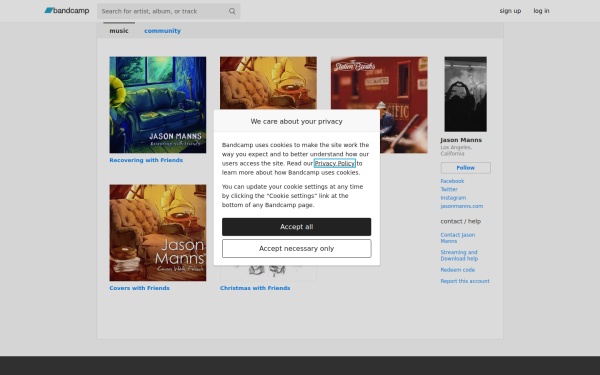
Task: Visit jasonmanns.com link
Action: [x=461, y=206]
